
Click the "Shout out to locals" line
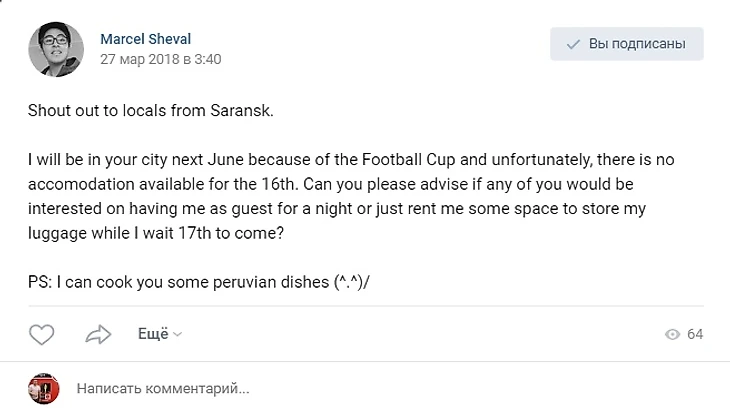point(150,109)
